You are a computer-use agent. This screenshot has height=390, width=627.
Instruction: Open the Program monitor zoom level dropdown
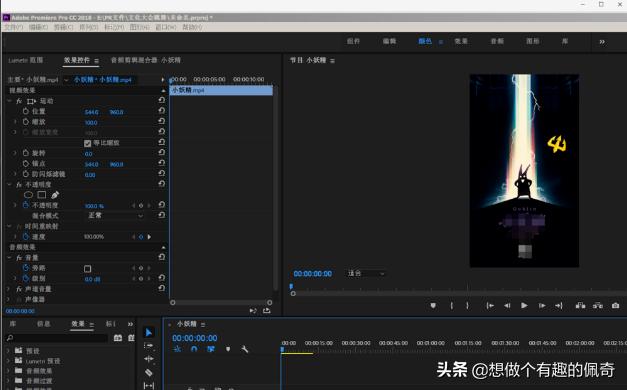tap(365, 274)
